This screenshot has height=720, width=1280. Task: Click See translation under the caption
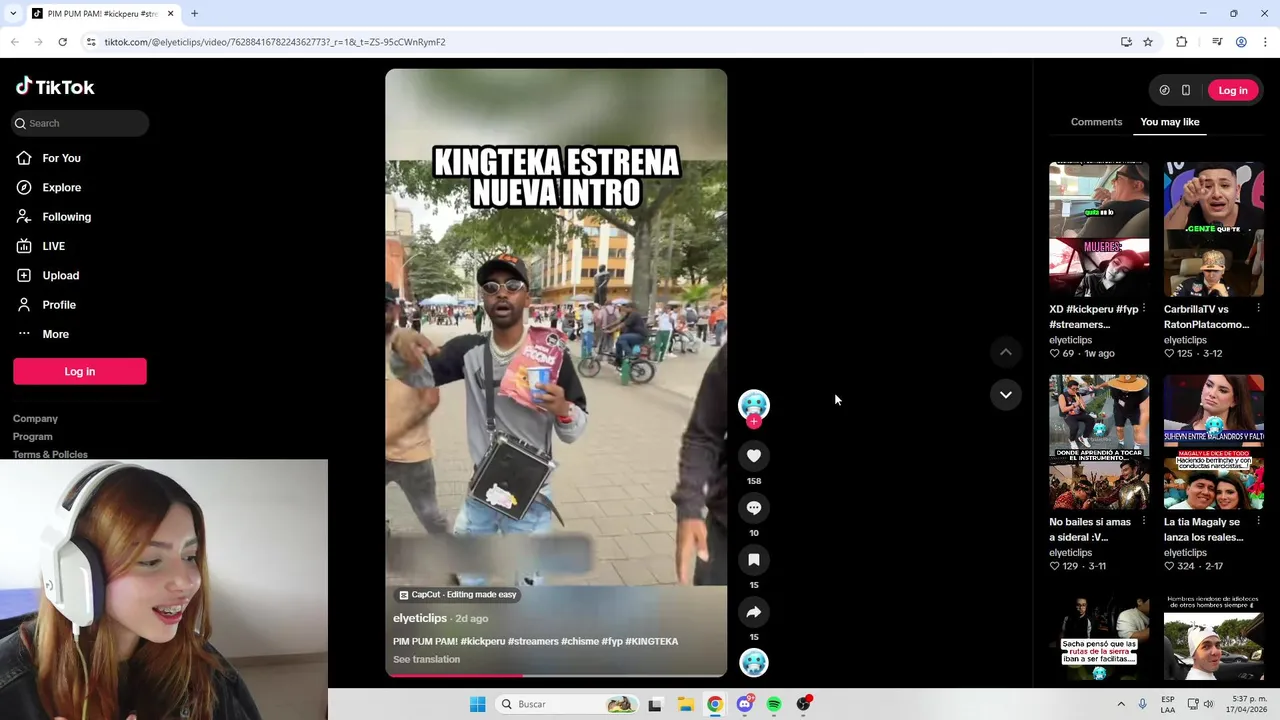426,659
